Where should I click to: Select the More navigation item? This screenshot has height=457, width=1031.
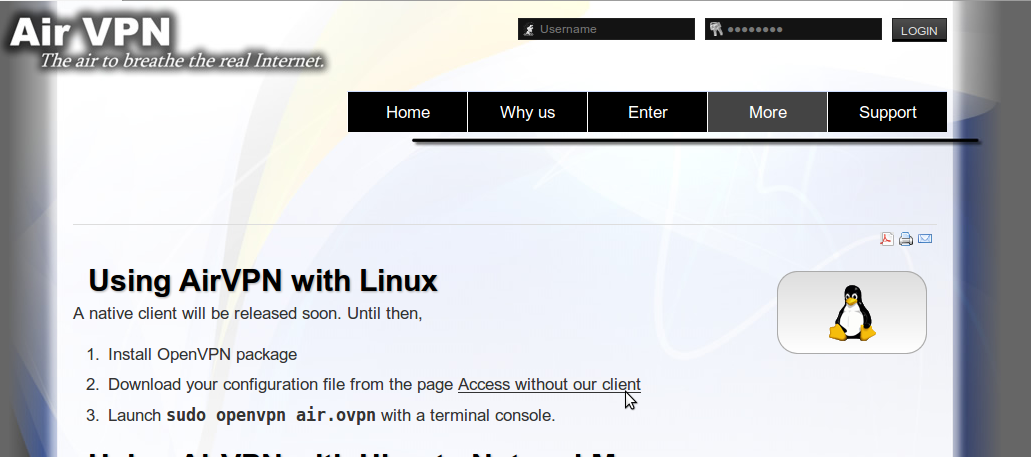pyautogui.click(x=767, y=112)
